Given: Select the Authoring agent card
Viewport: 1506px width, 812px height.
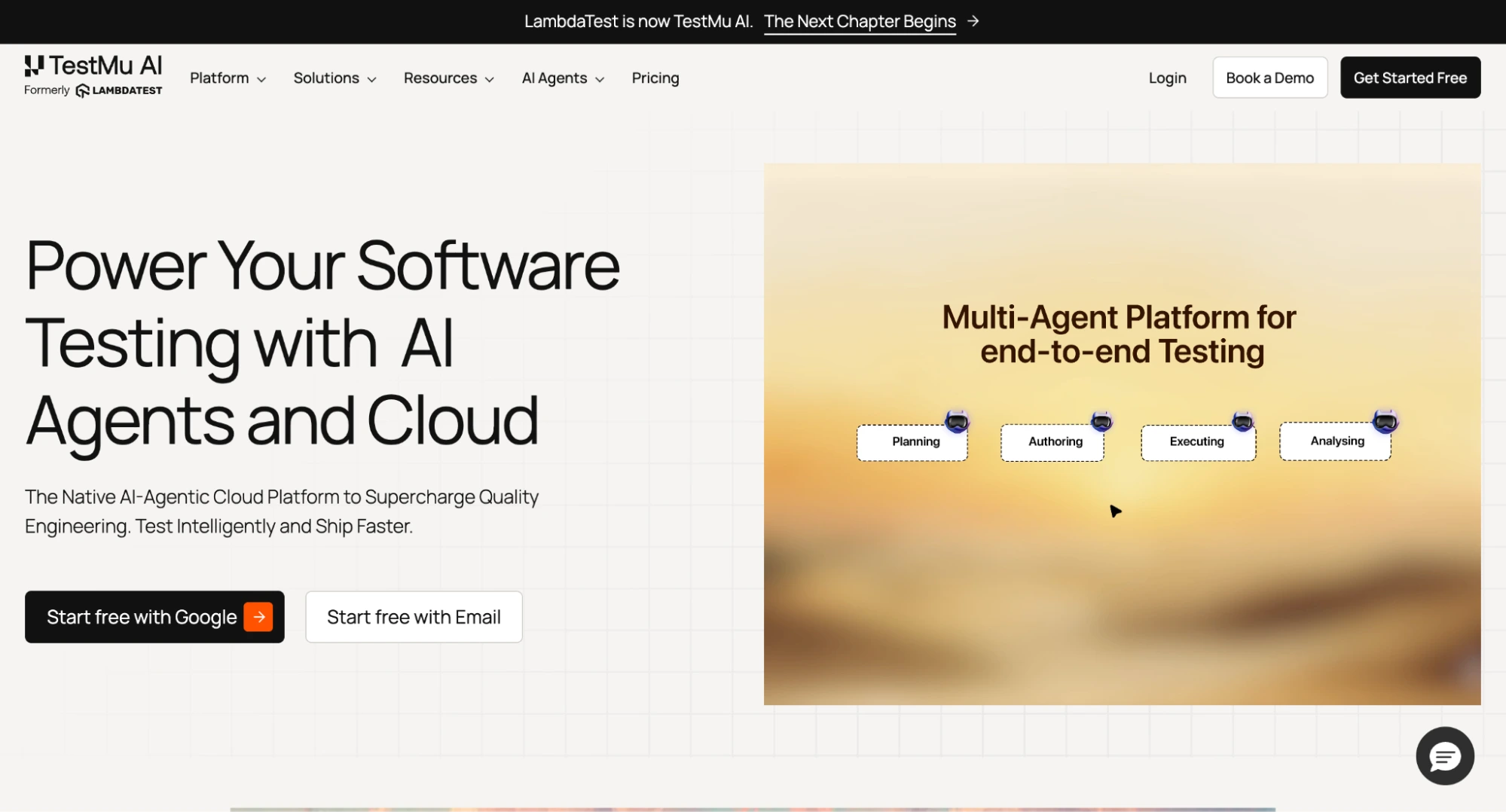Looking at the screenshot, I should (x=1052, y=442).
